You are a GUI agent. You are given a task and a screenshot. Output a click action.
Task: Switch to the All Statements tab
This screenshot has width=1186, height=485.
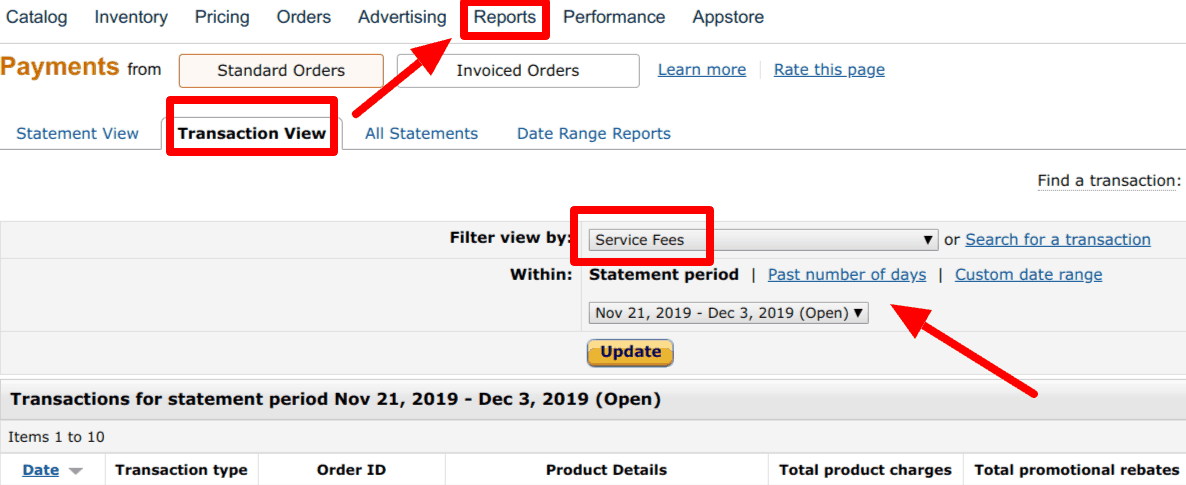(421, 133)
